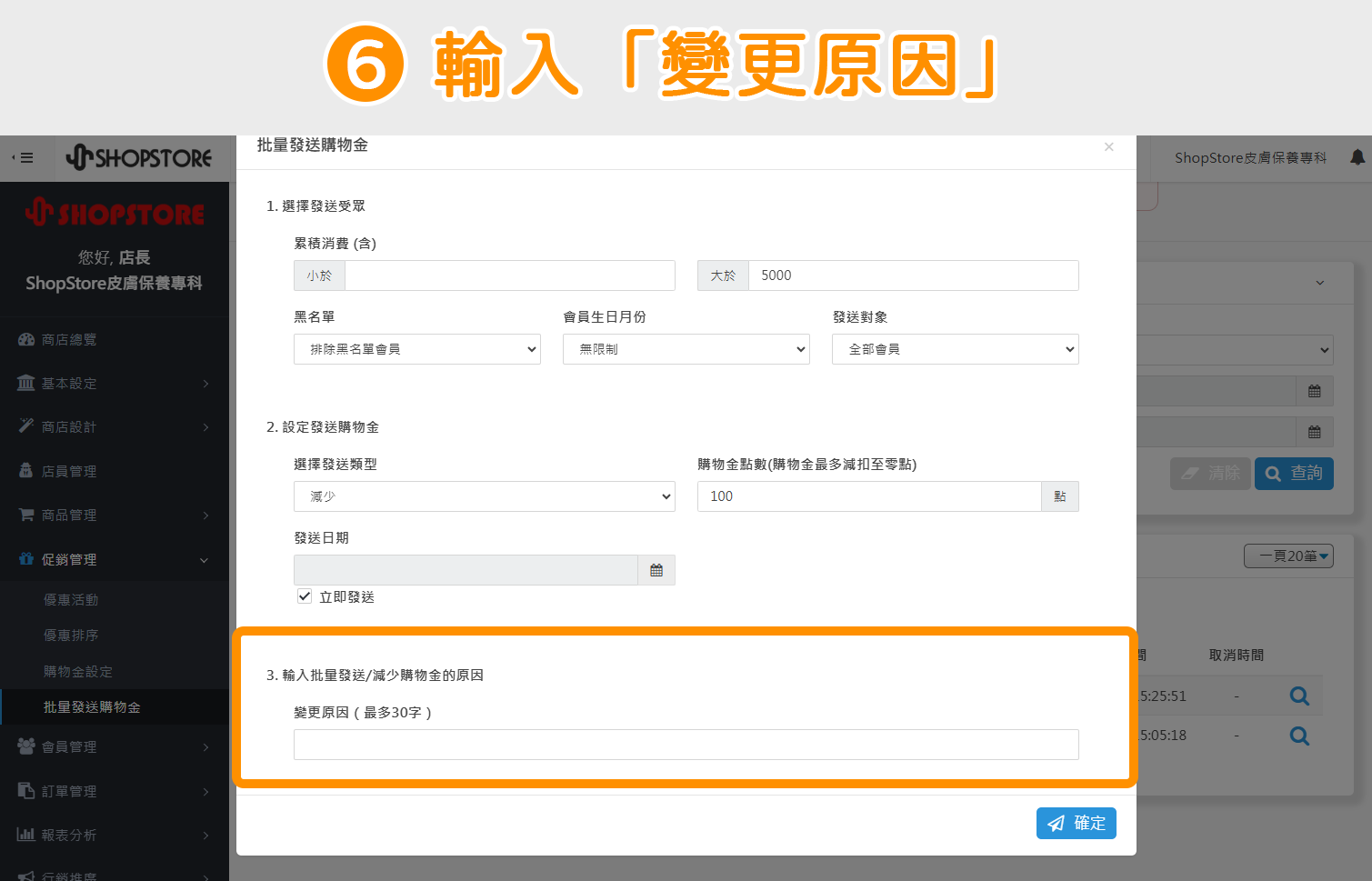Open the 選擇發送類型 dropdown

click(485, 496)
